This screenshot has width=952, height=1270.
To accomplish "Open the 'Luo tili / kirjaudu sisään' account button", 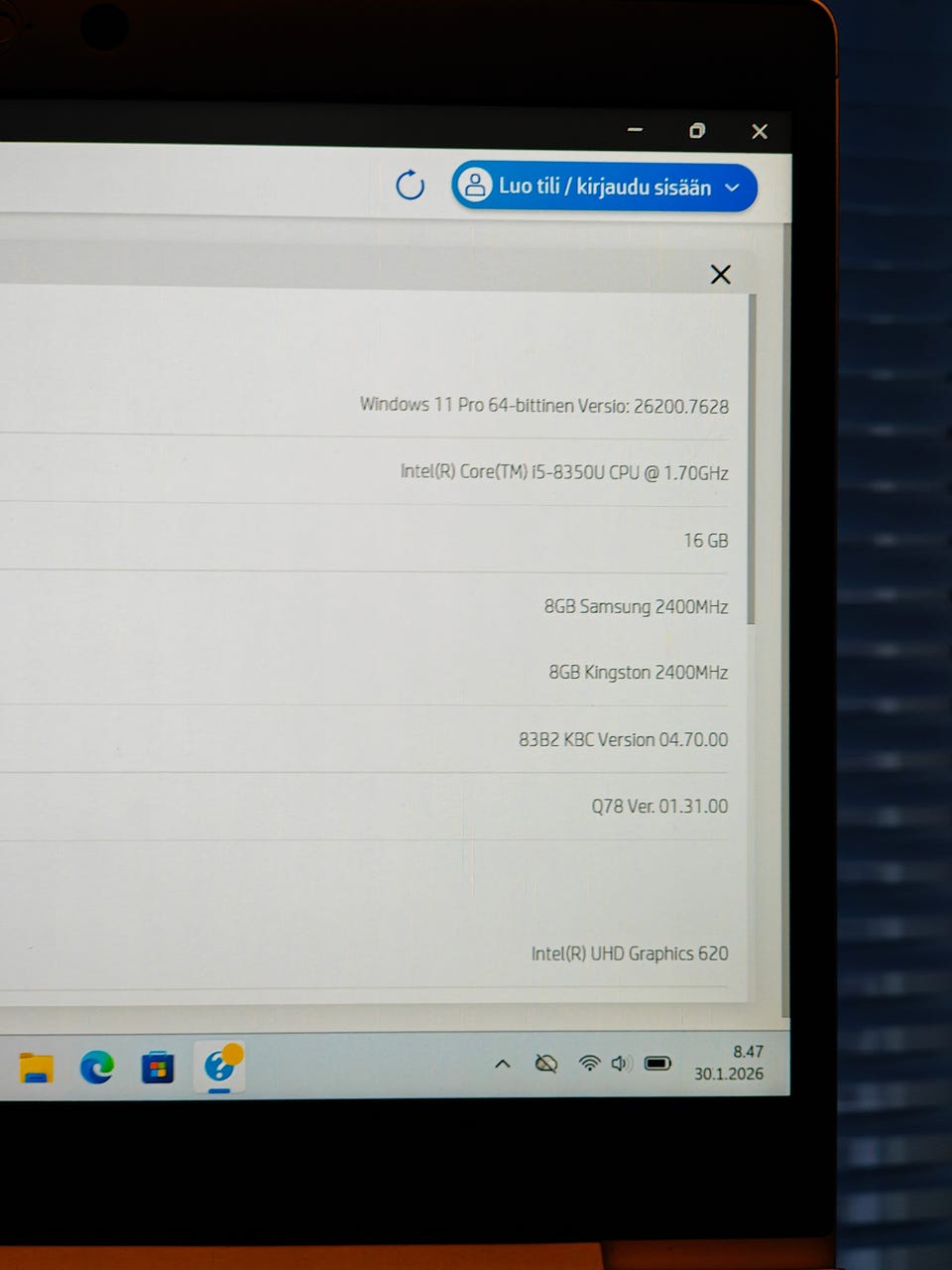I will coord(604,187).
